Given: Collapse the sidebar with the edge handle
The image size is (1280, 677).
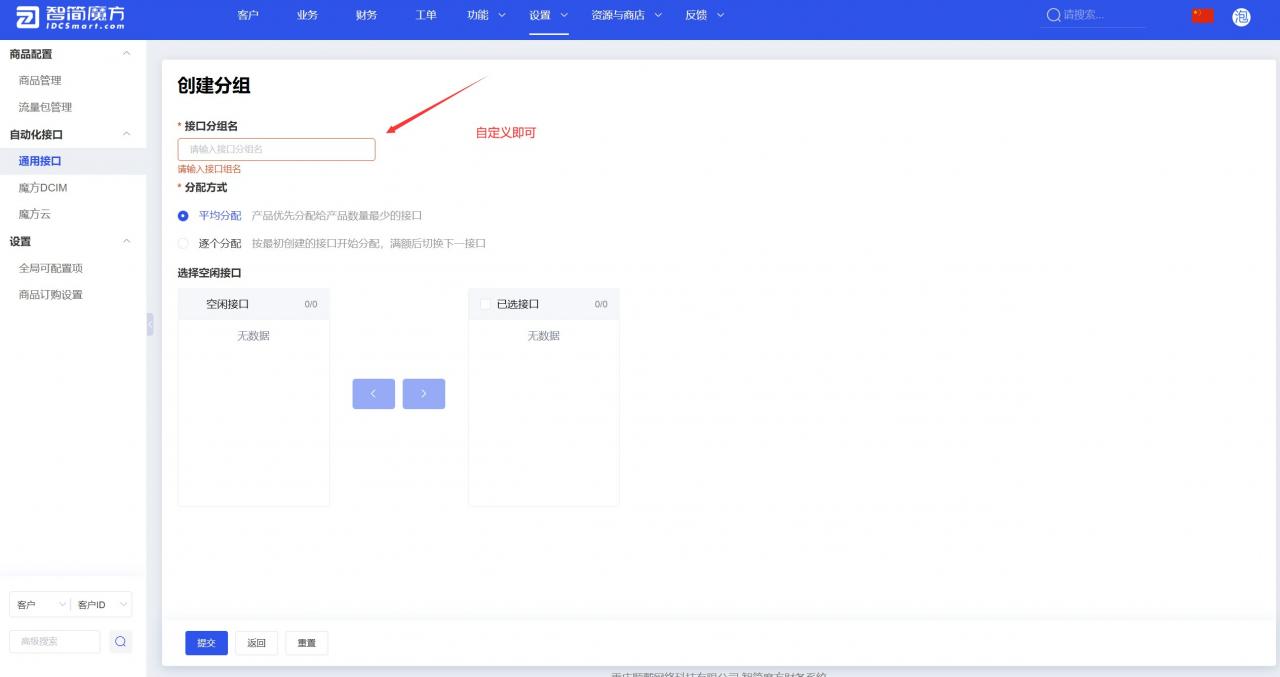Looking at the screenshot, I should 150,324.
